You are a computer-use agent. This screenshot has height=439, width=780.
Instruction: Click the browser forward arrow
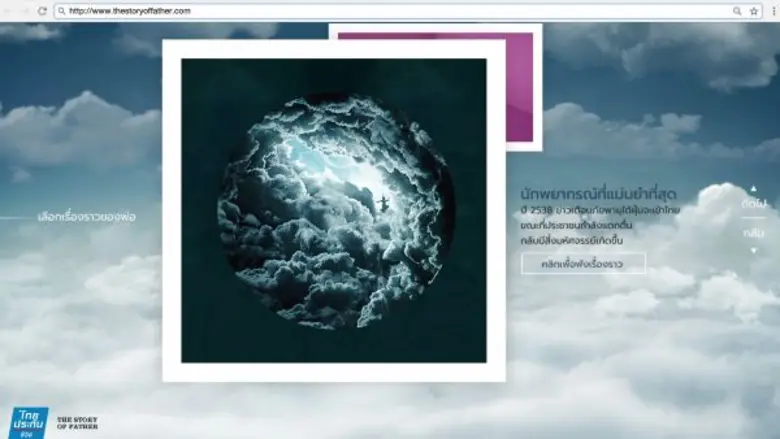(24, 10)
